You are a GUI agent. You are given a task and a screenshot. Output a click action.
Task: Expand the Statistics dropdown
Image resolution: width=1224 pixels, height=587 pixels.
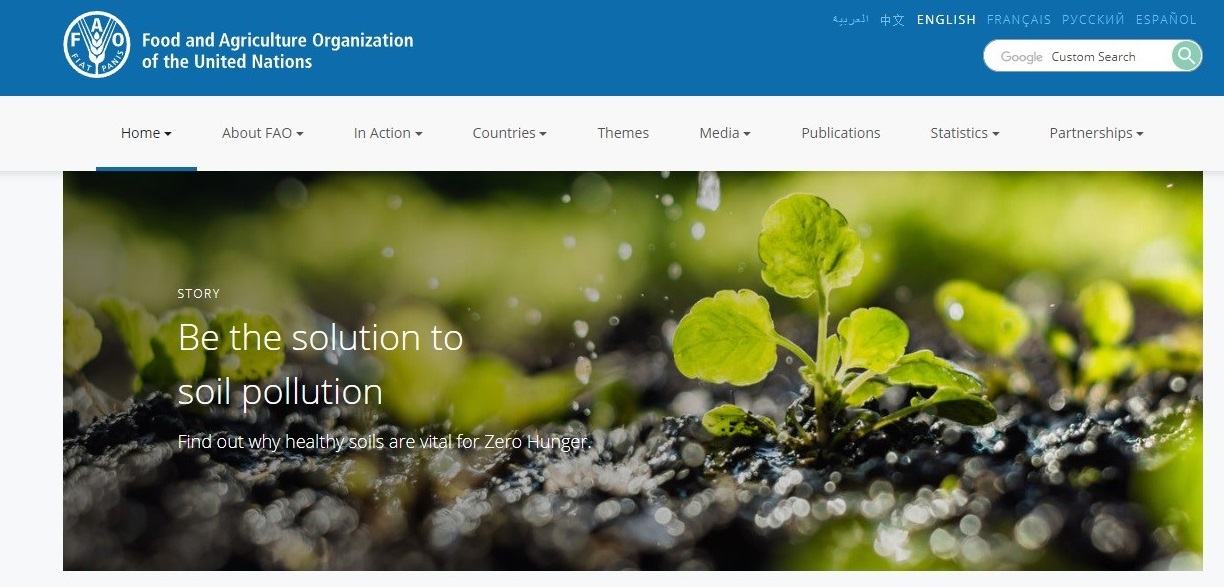tap(964, 133)
